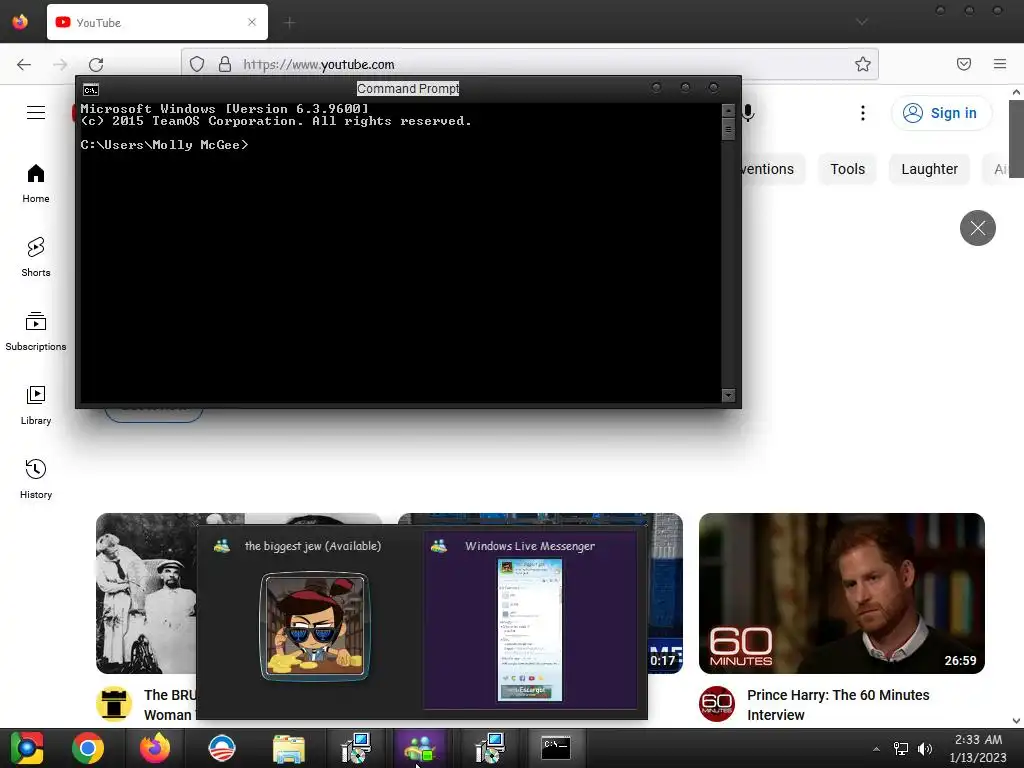
Task: Open the list all tabs dropdown
Action: click(x=862, y=22)
